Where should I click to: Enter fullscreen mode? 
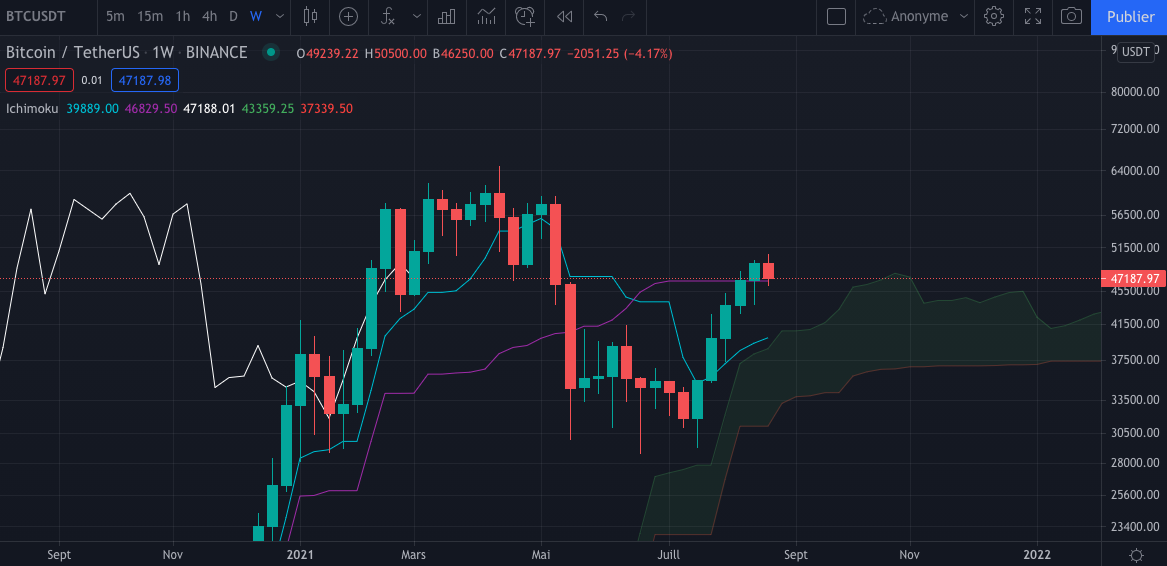1033,16
